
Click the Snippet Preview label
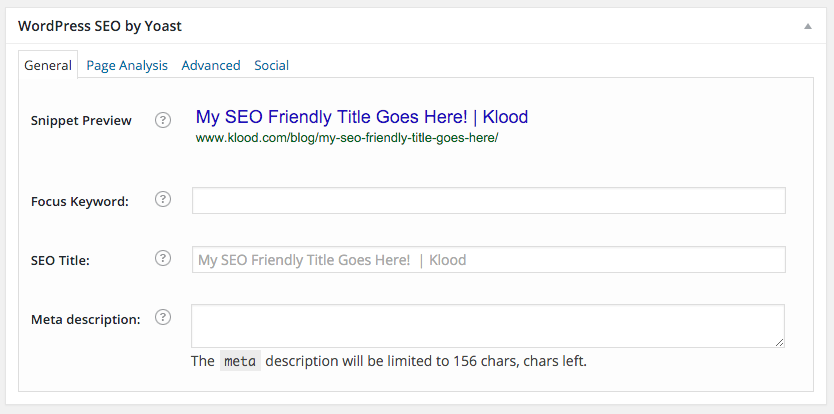(81, 120)
